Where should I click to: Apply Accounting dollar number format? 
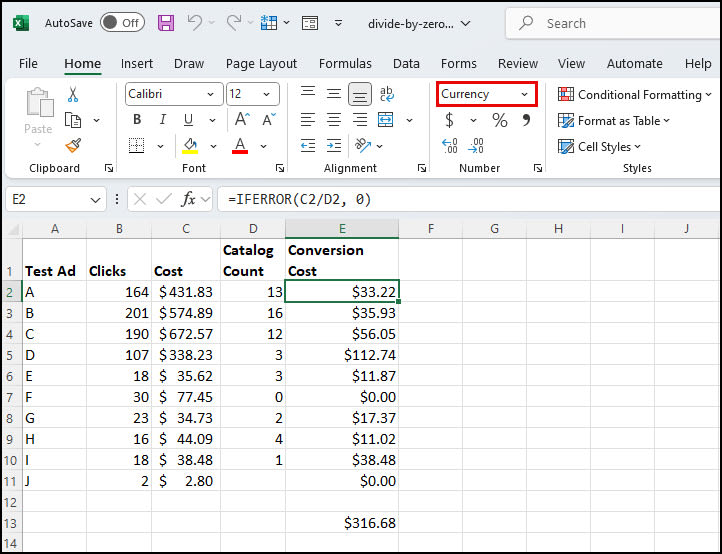(x=449, y=120)
